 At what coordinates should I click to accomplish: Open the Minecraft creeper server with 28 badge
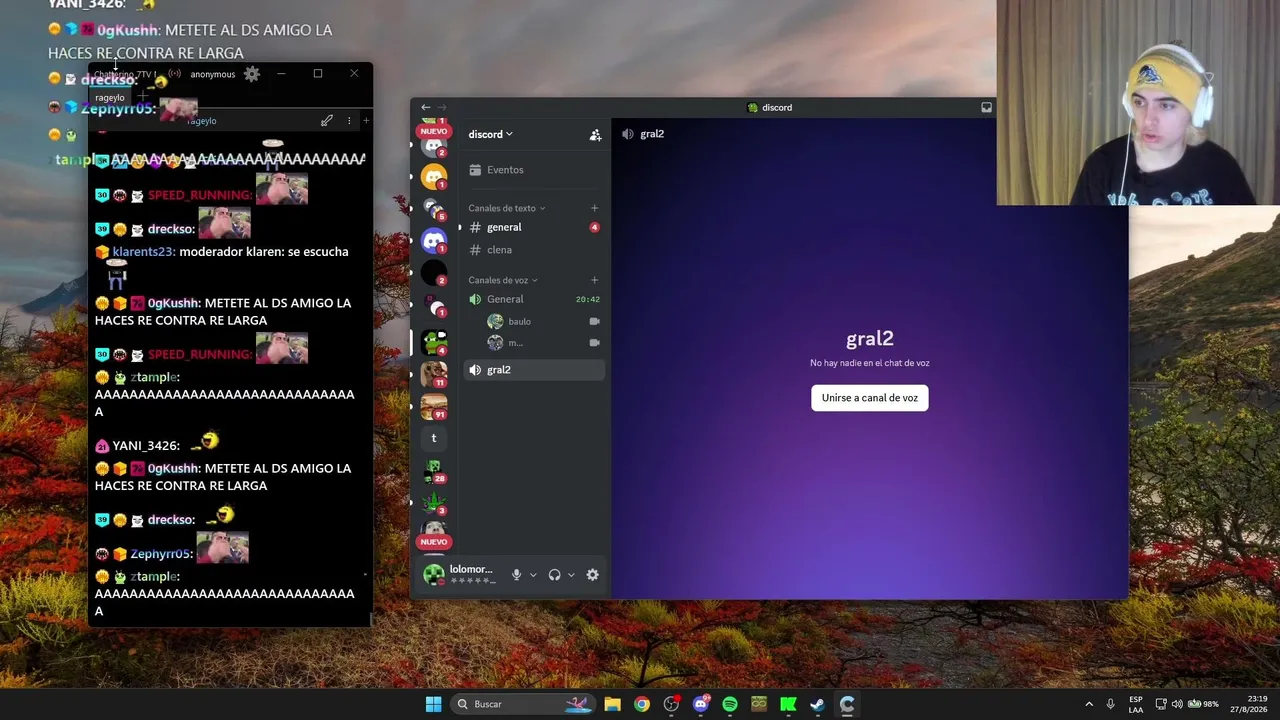click(x=434, y=470)
